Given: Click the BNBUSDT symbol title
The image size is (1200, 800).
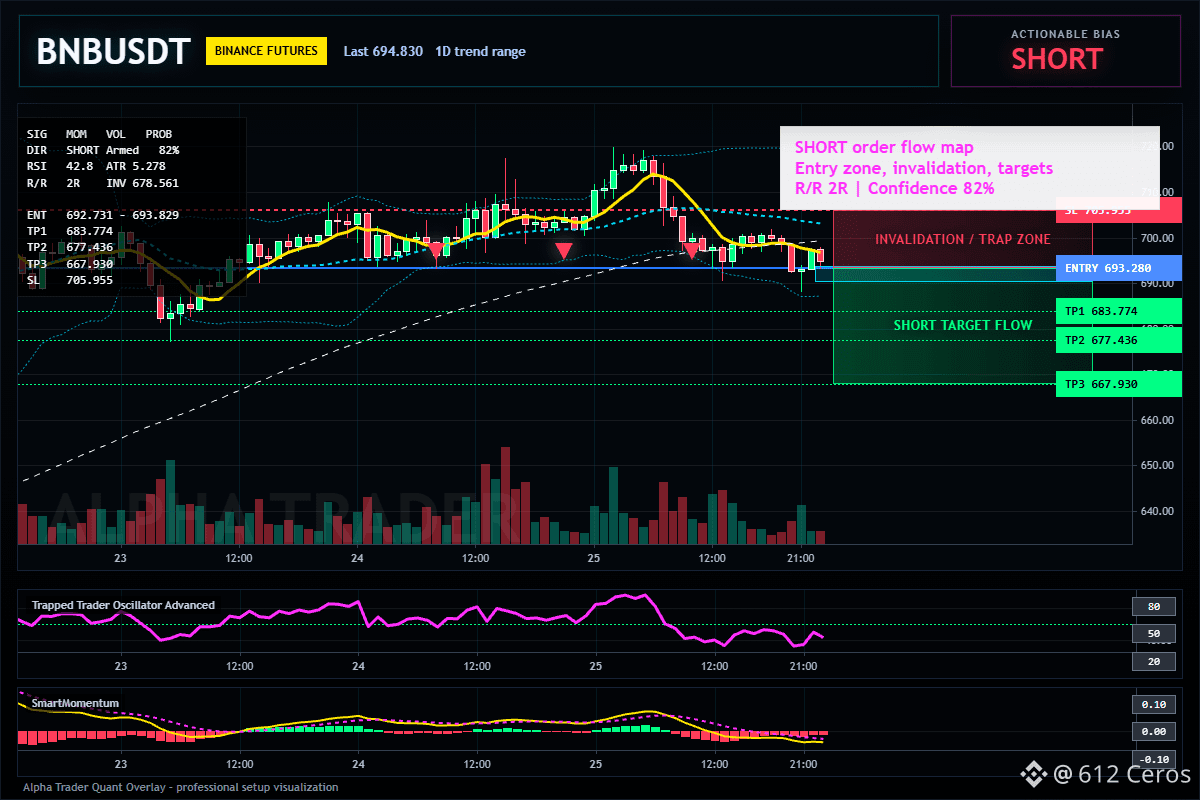Looking at the screenshot, I should 113,51.
